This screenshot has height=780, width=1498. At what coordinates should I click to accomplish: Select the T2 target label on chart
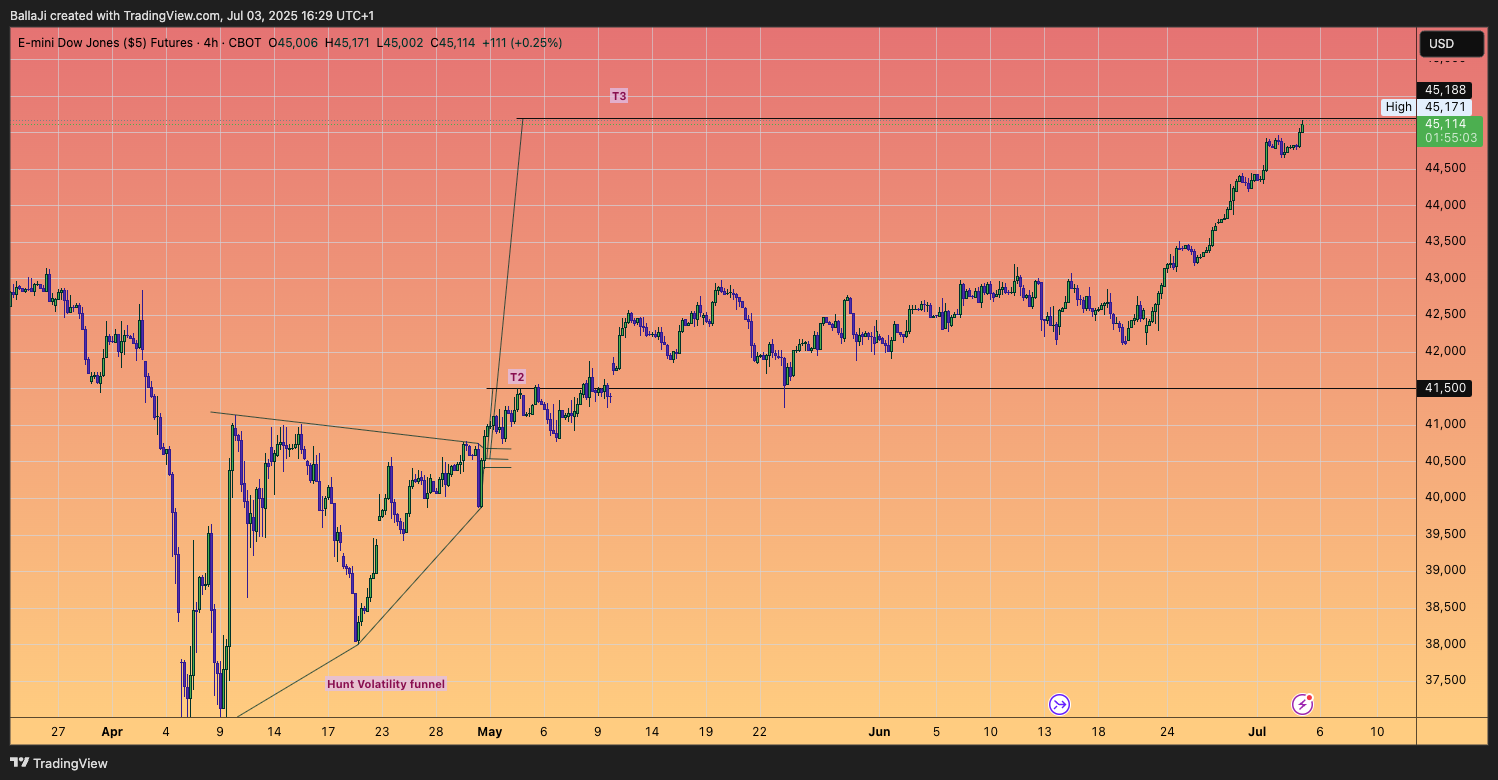517,377
